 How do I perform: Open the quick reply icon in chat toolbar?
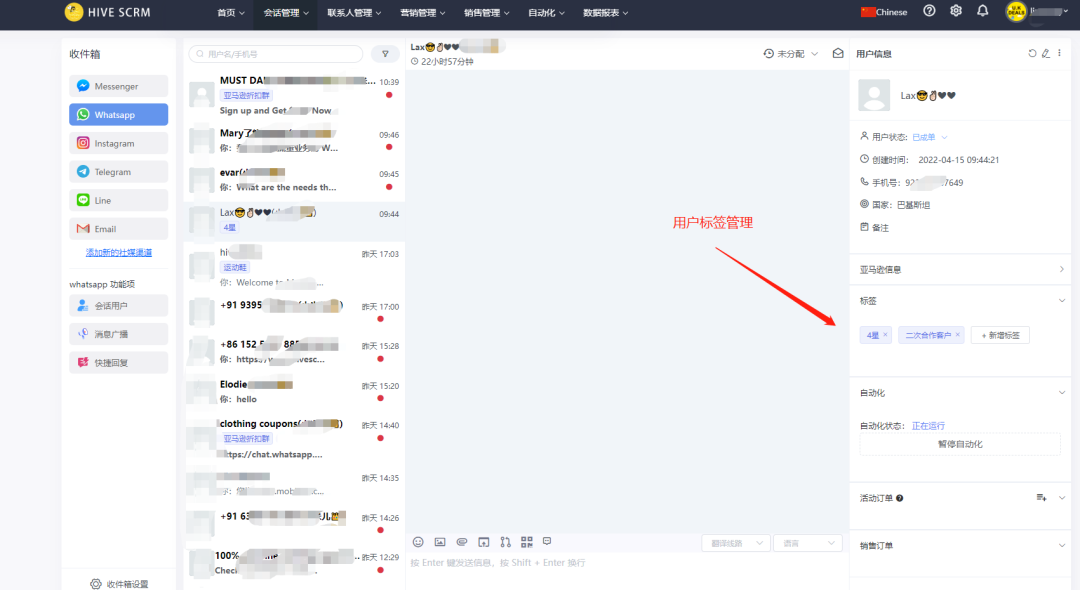pyautogui.click(x=547, y=541)
